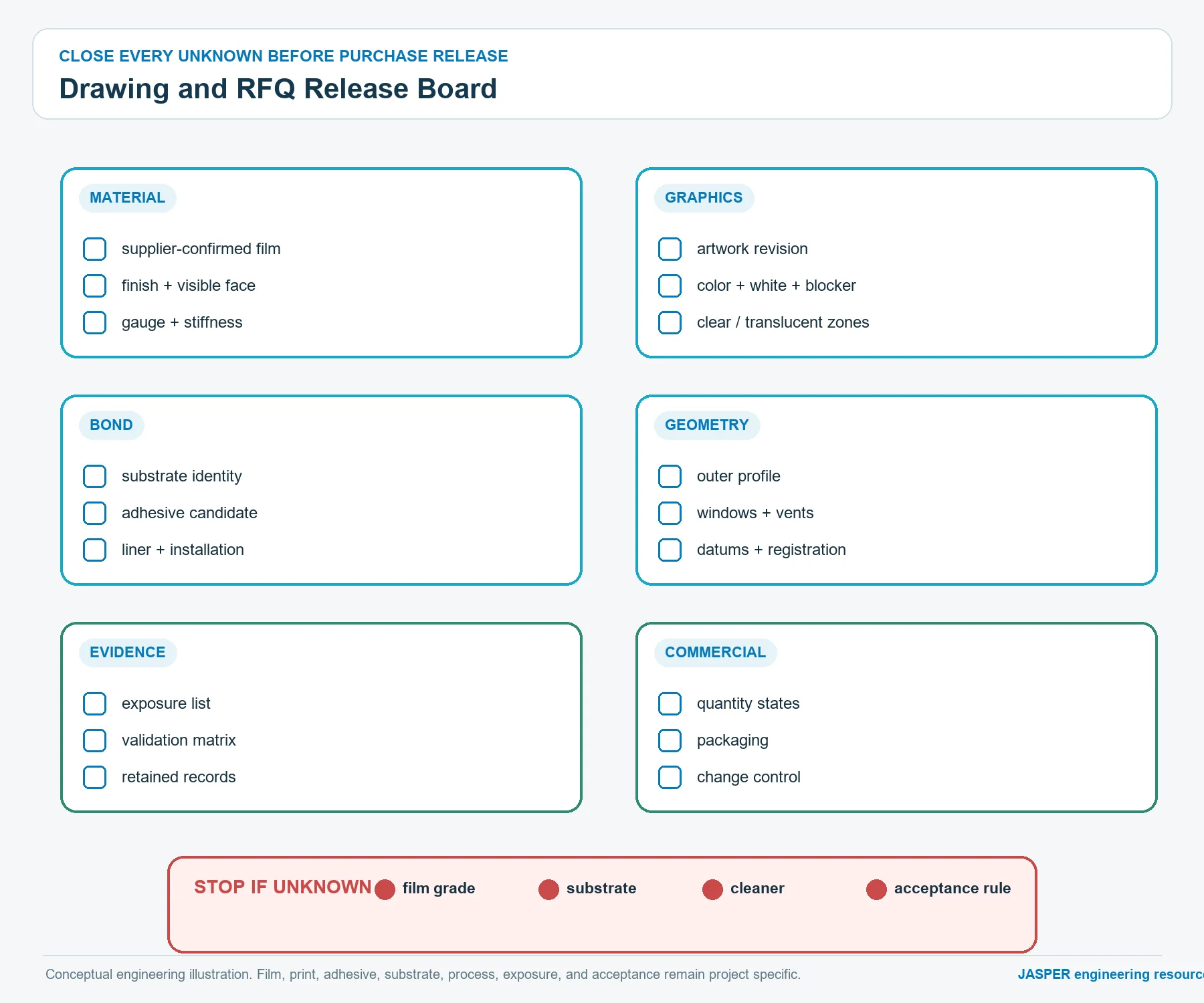1204x1003 pixels.
Task: Tick the packaging checkbox
Action: [x=670, y=740]
